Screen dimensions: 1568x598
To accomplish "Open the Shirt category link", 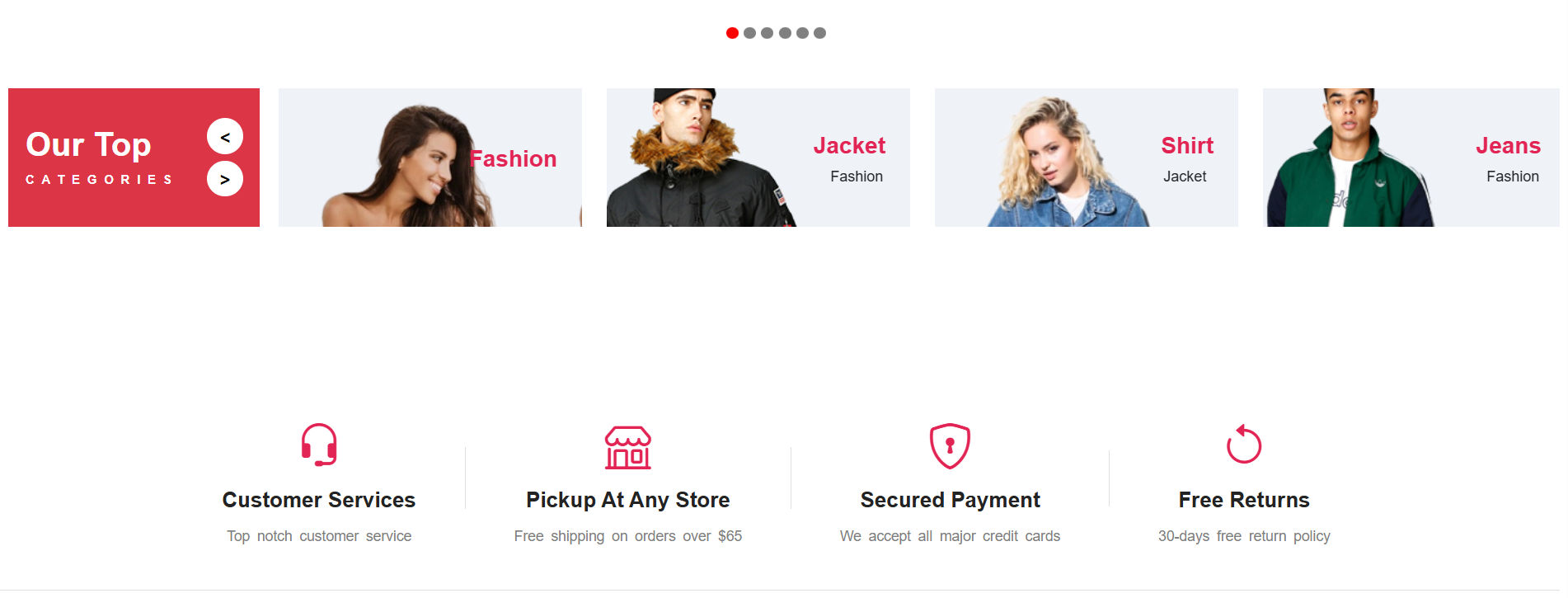I will [1187, 146].
